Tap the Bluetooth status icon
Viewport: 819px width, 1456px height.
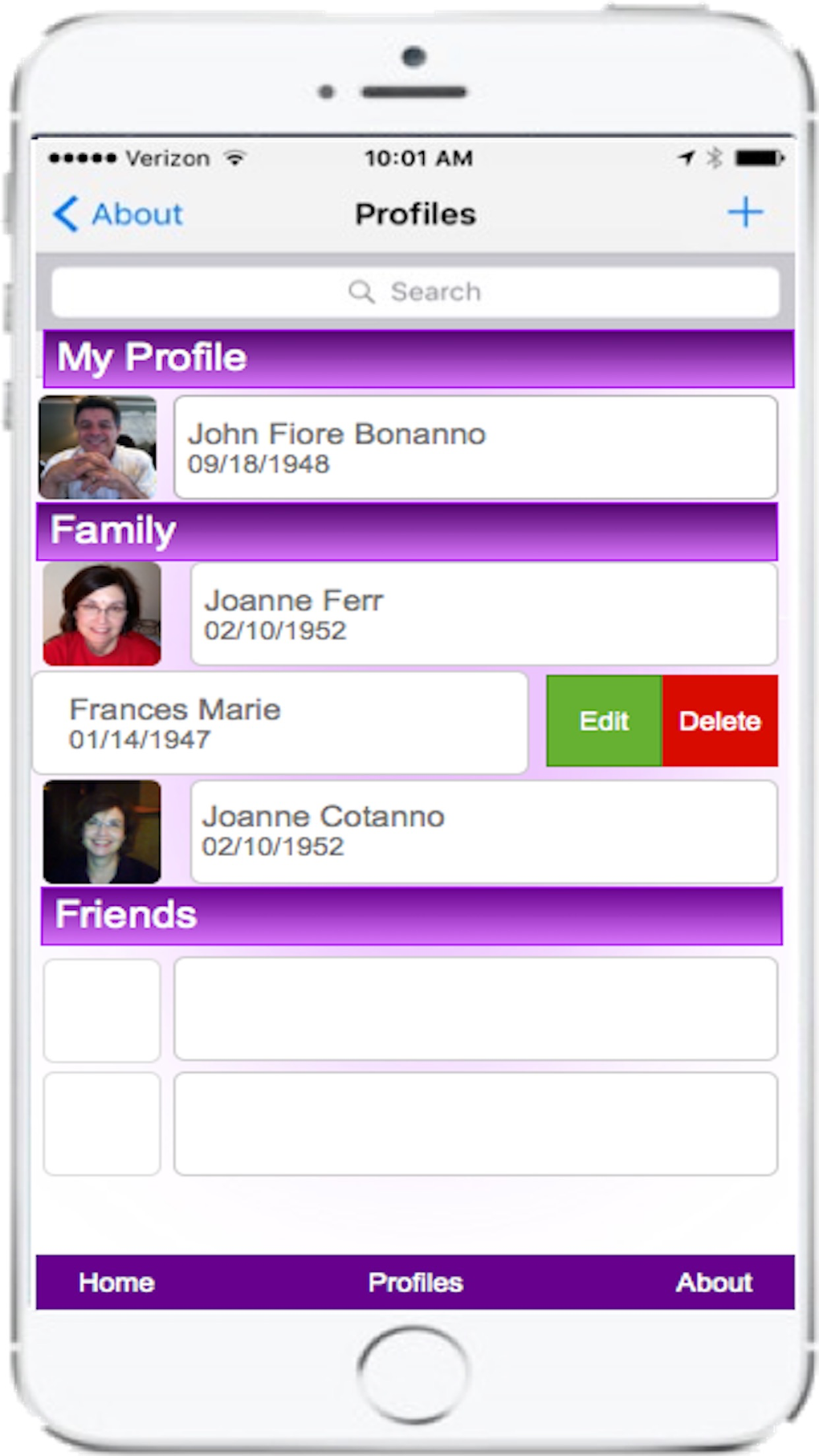coord(714,158)
